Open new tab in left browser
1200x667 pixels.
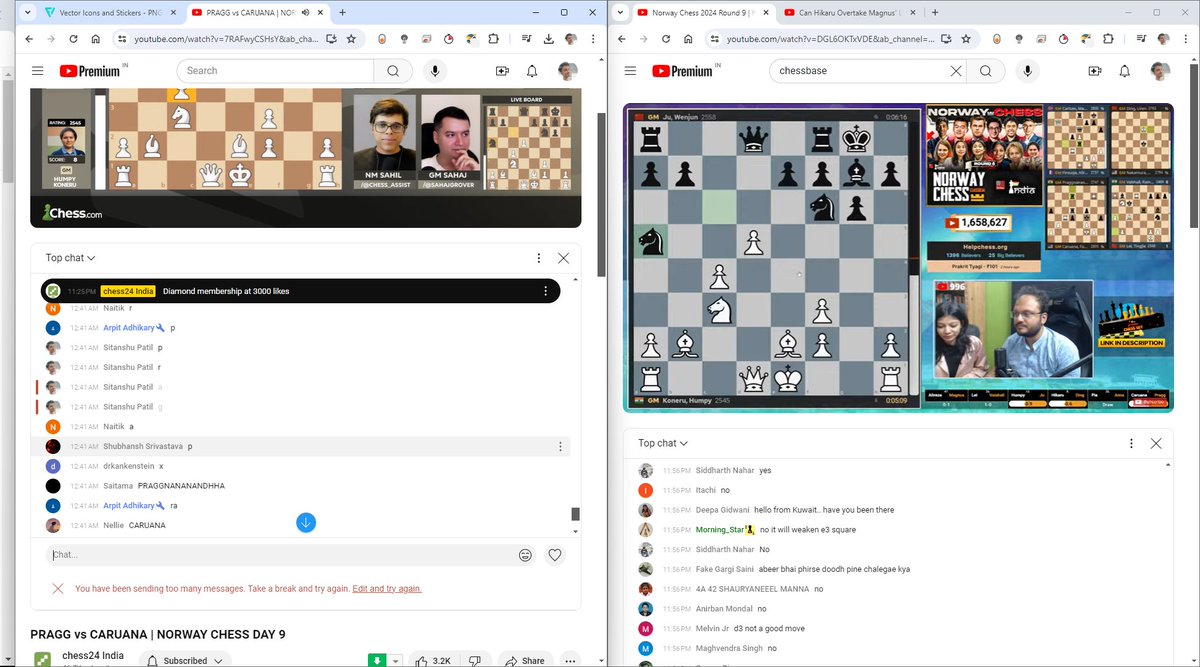click(343, 13)
